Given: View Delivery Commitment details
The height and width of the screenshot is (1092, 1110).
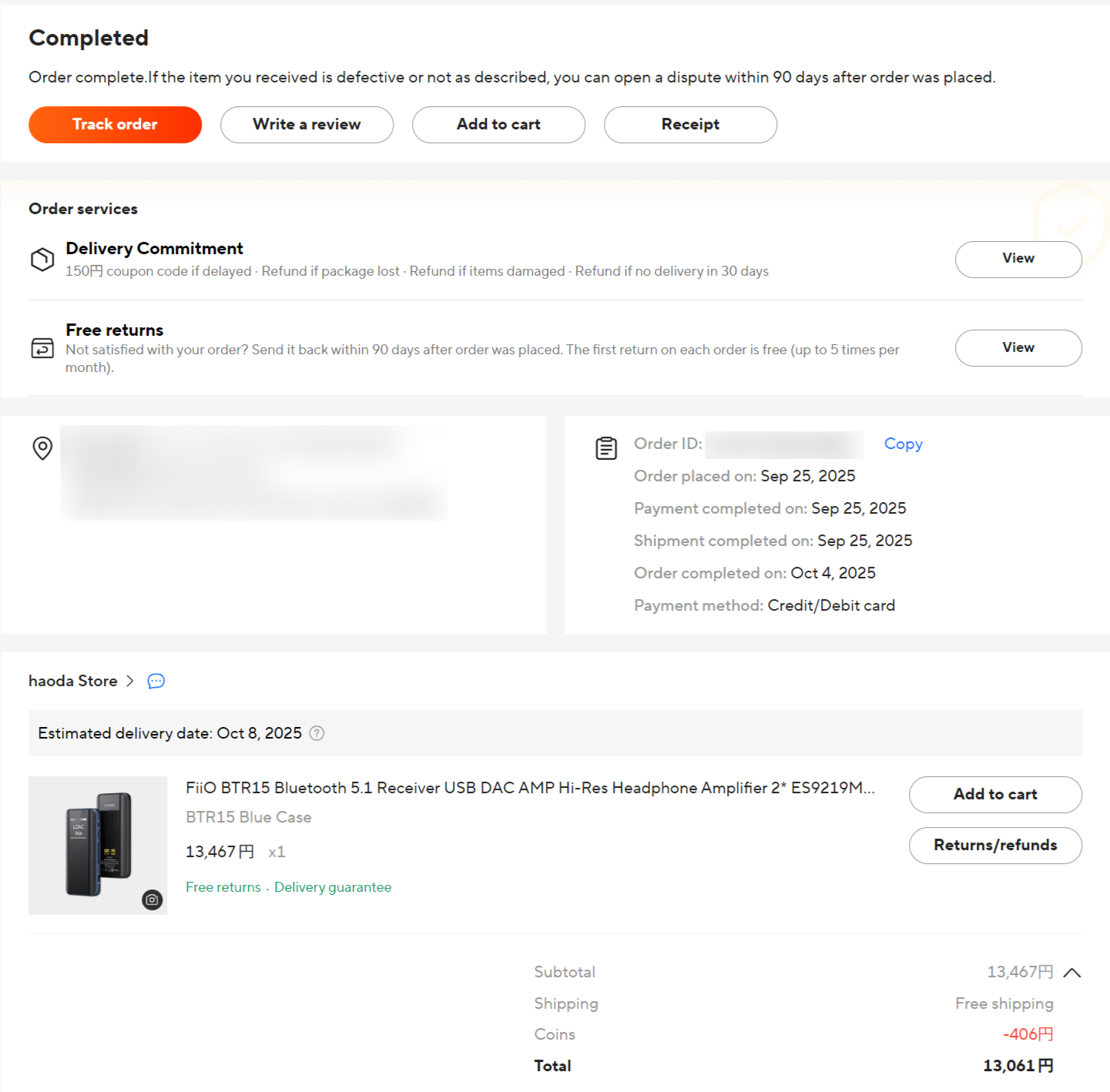Looking at the screenshot, I should (1018, 259).
